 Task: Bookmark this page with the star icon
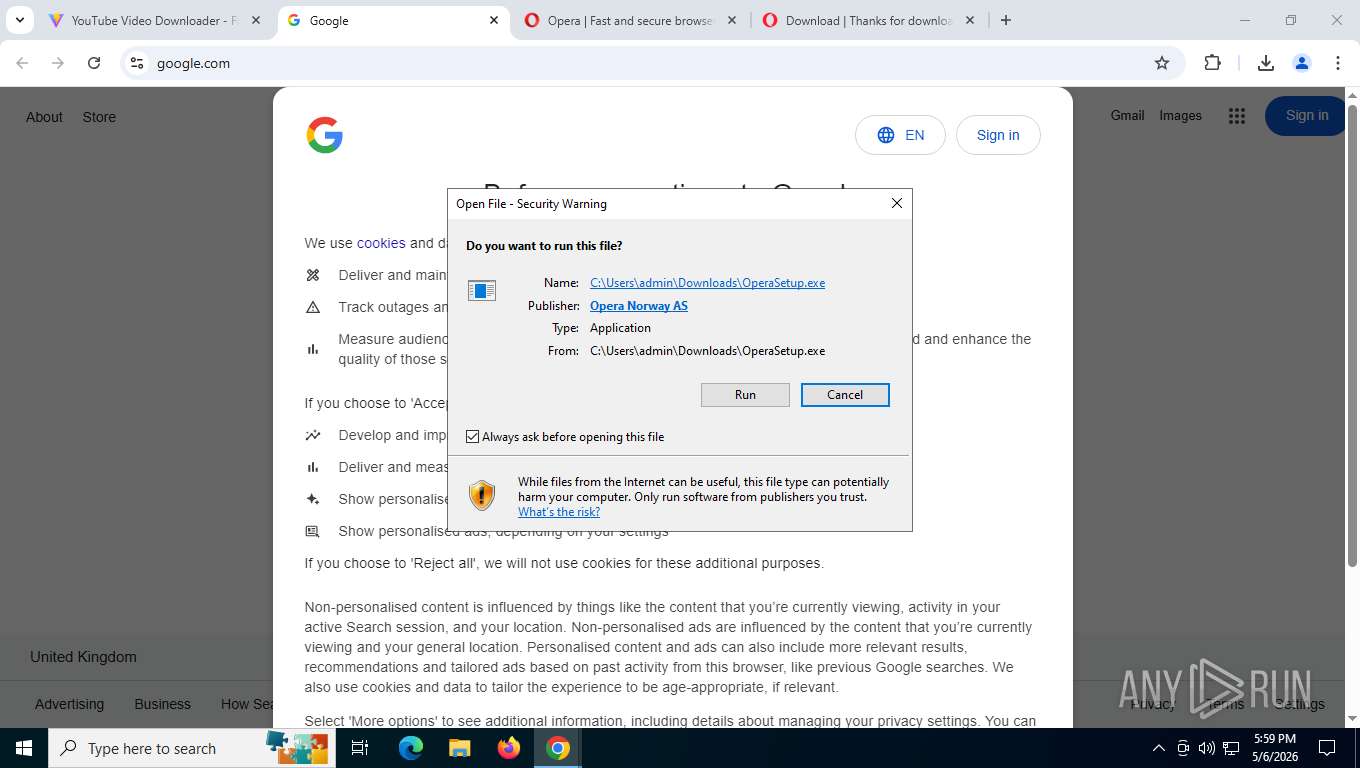[x=1162, y=63]
